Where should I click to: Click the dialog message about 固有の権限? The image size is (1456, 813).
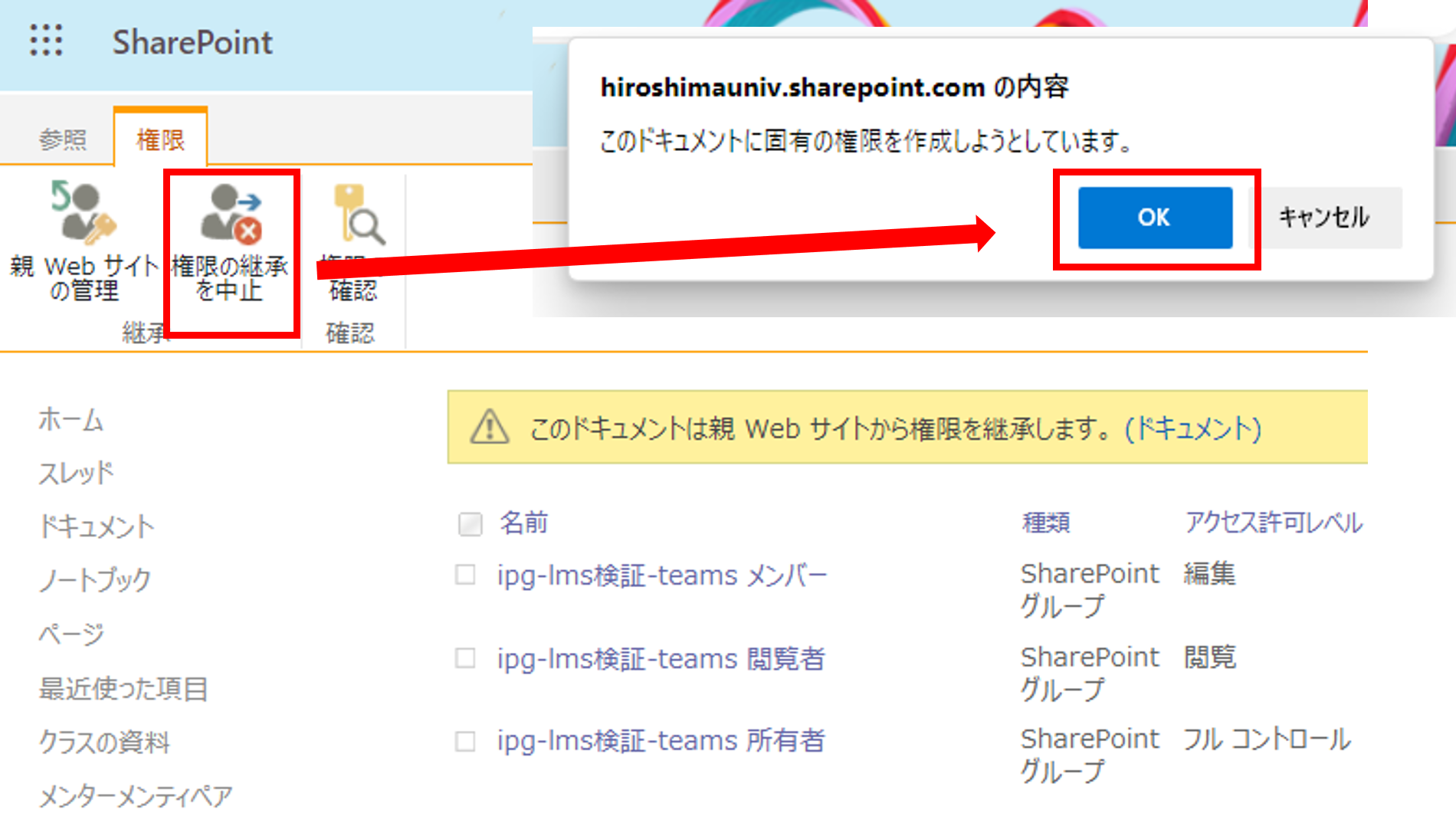866,141
